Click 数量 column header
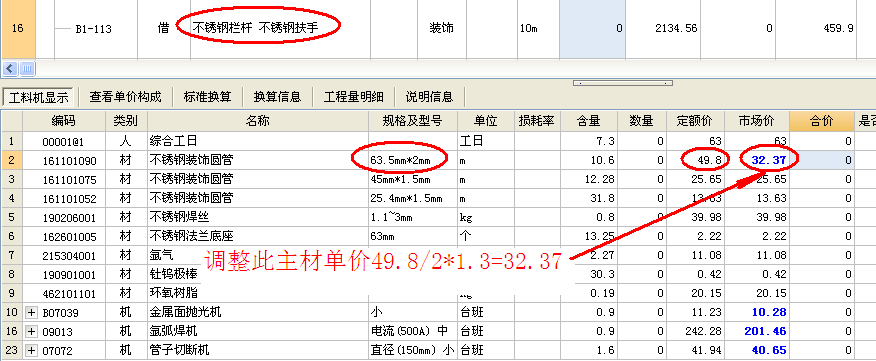876x361 pixels. (x=642, y=120)
